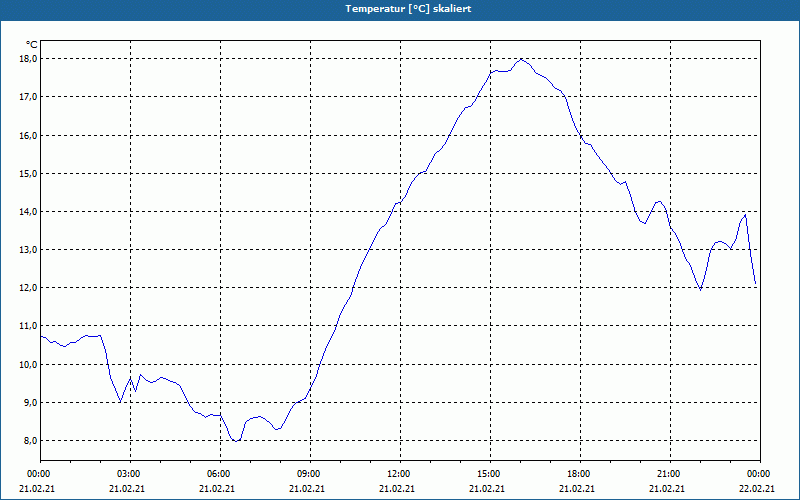Select the 14,0 y-axis value
Image resolution: width=800 pixels, height=500 pixels.
tap(28, 211)
